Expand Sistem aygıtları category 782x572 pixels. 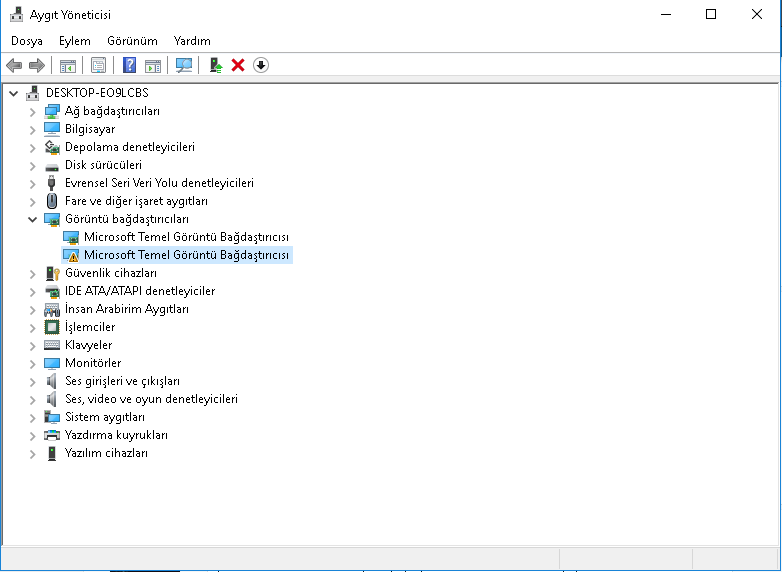[32, 417]
